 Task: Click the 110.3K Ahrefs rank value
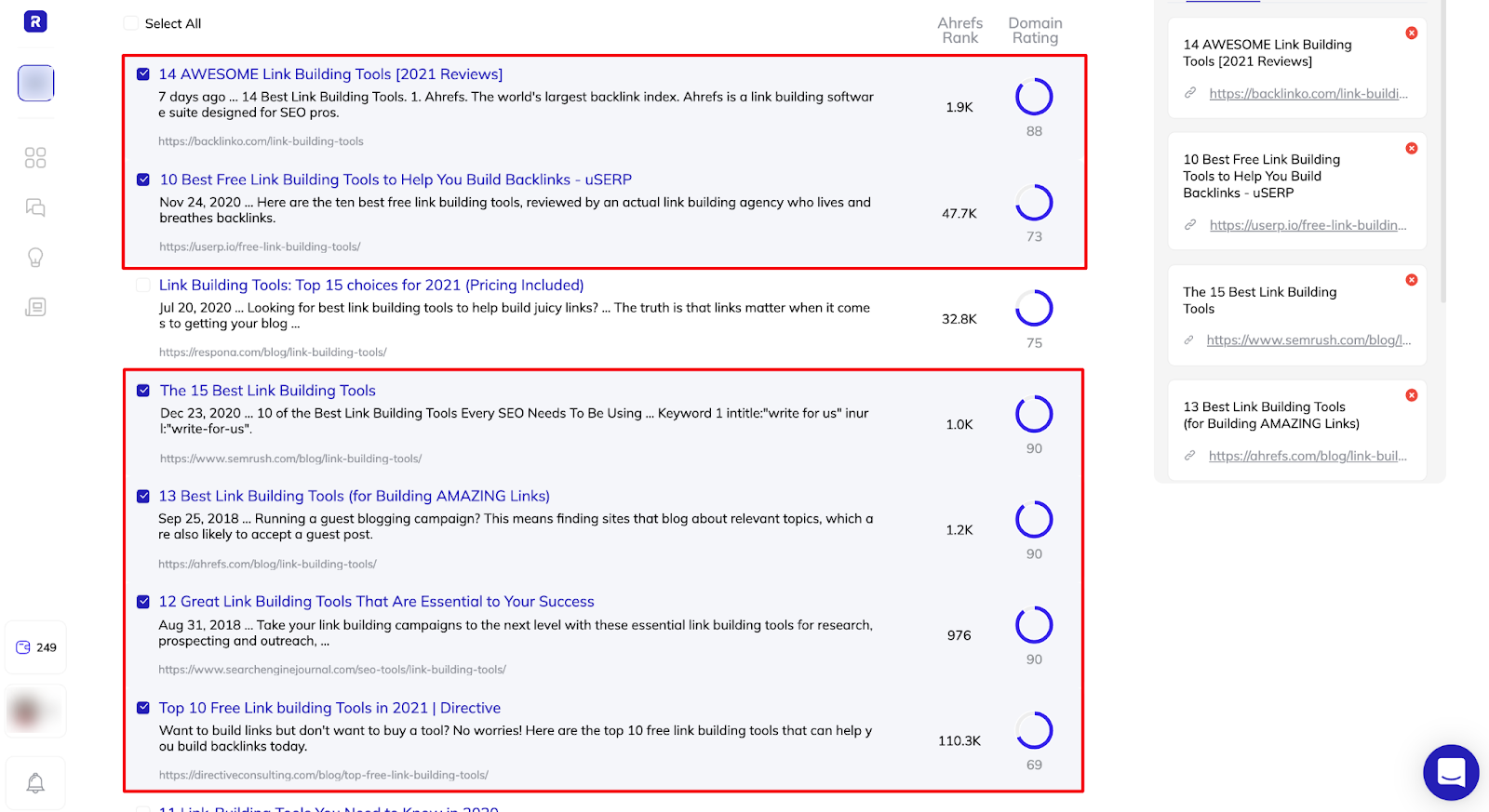click(959, 741)
